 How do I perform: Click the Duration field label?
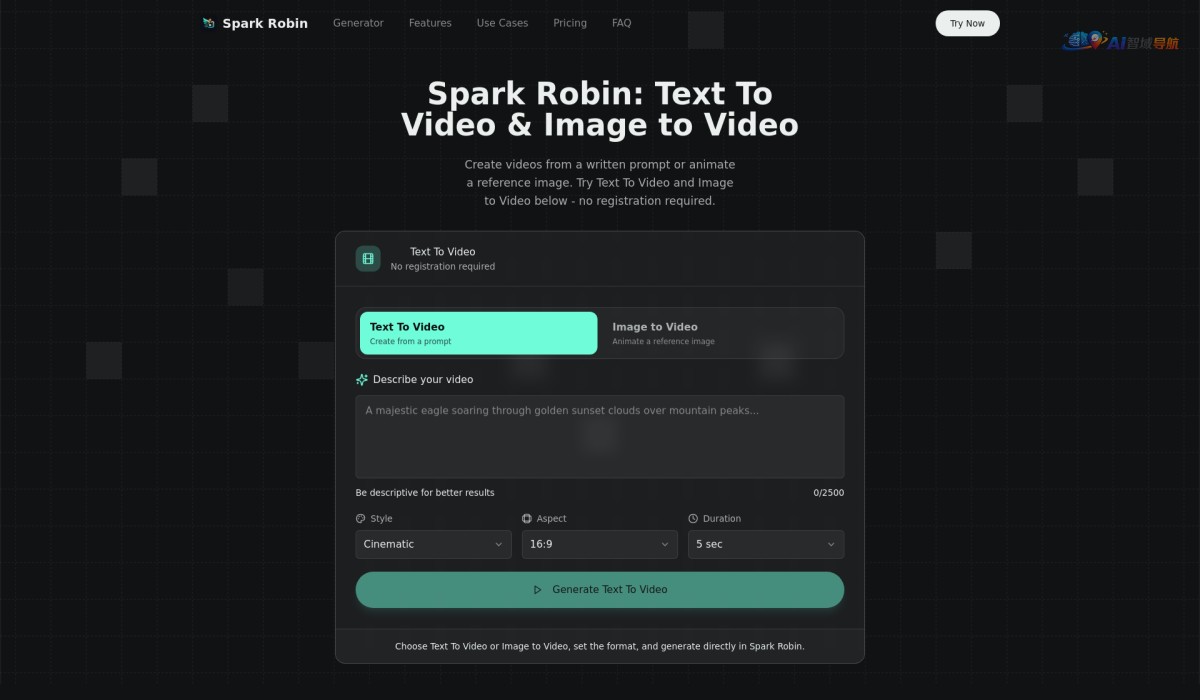pos(722,519)
